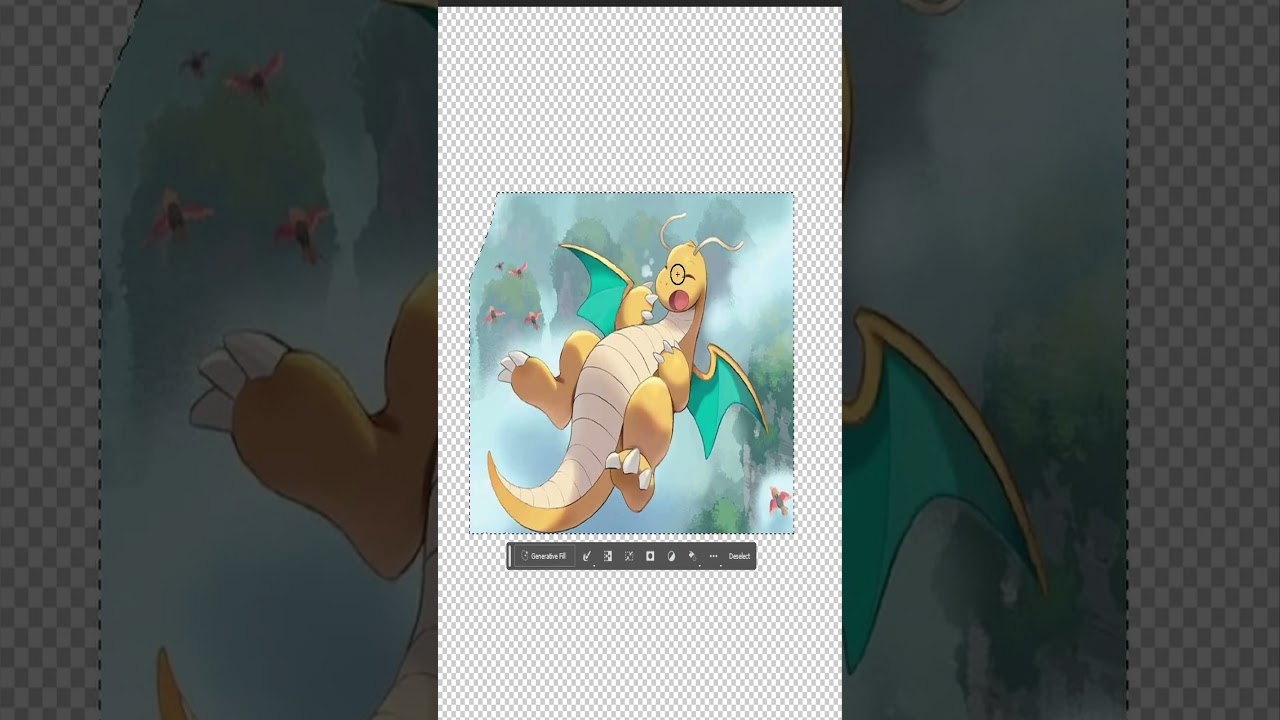Open the three-dots more options menu

713,556
